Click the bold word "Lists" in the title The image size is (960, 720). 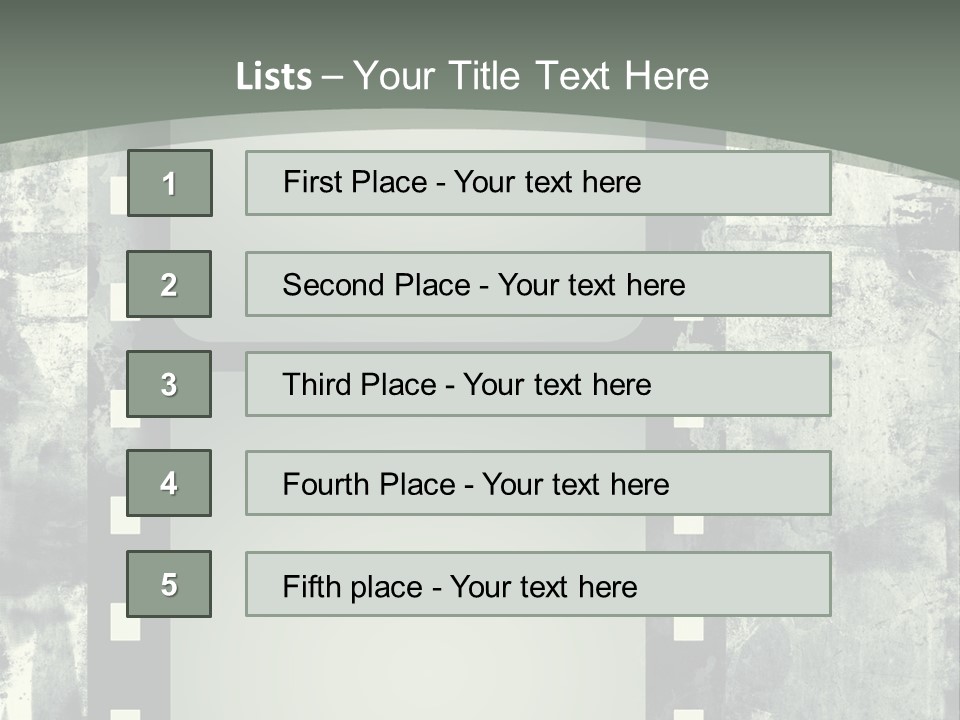[x=273, y=76]
